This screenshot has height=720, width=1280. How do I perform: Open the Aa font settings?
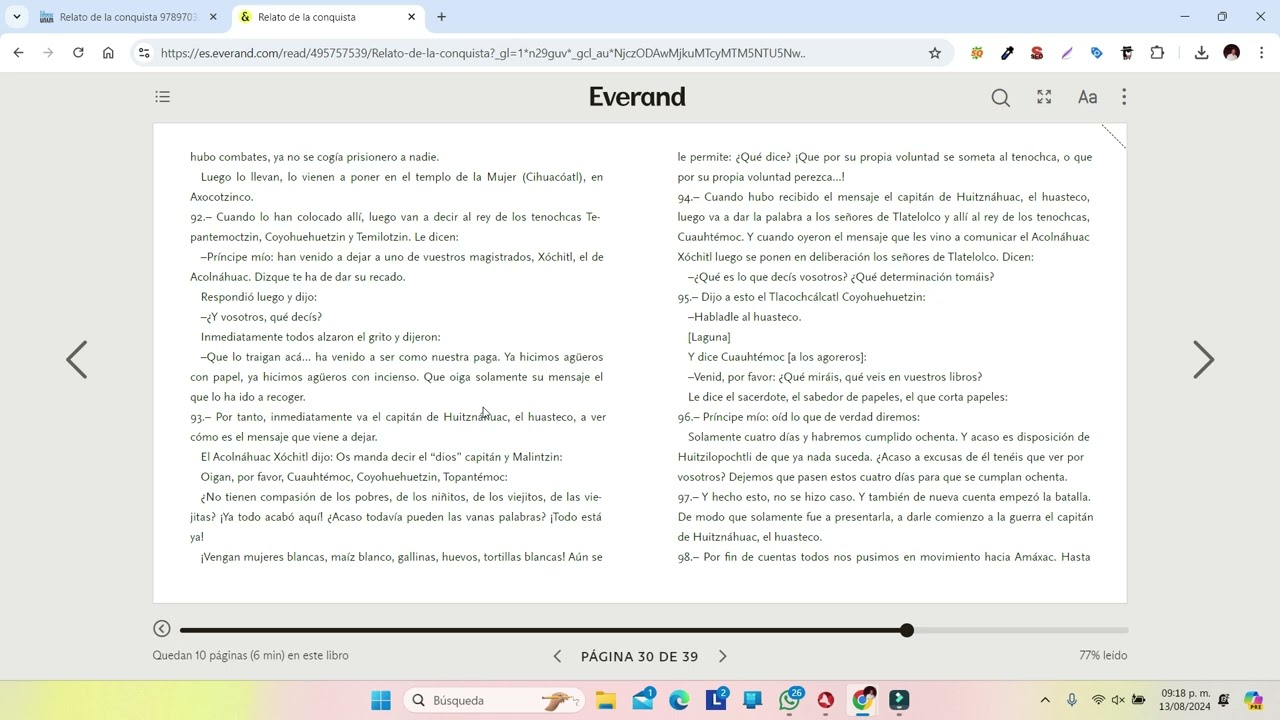1087,97
